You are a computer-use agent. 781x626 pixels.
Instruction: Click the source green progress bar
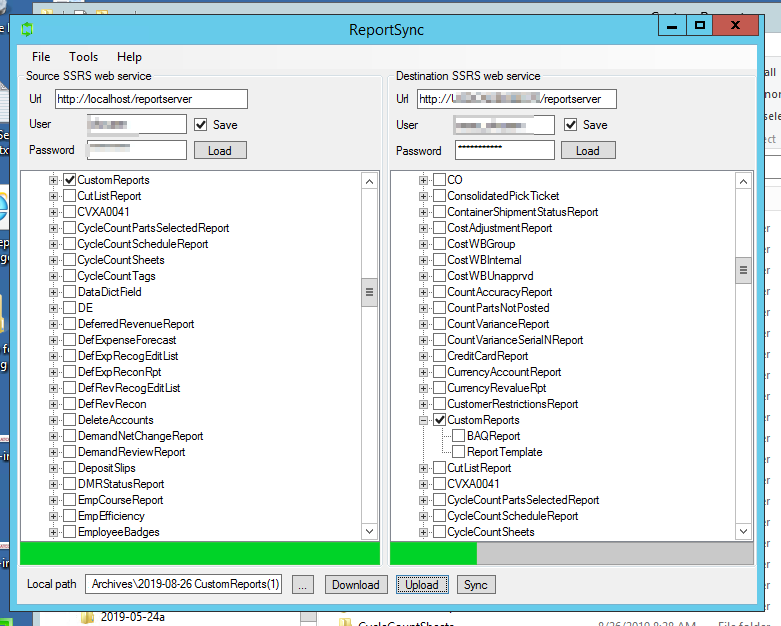(200, 553)
